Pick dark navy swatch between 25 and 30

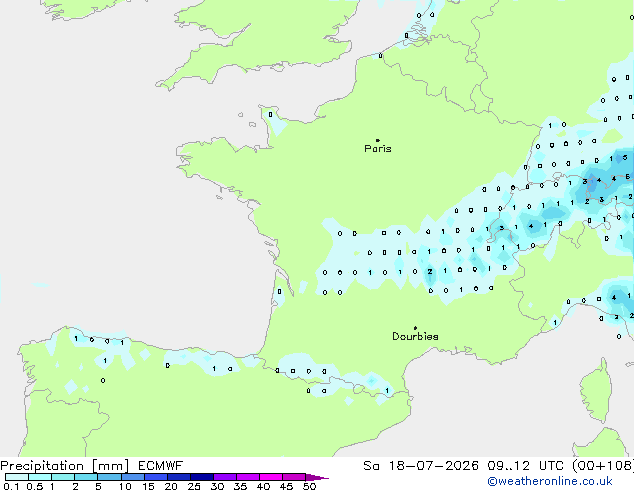pos(201,477)
